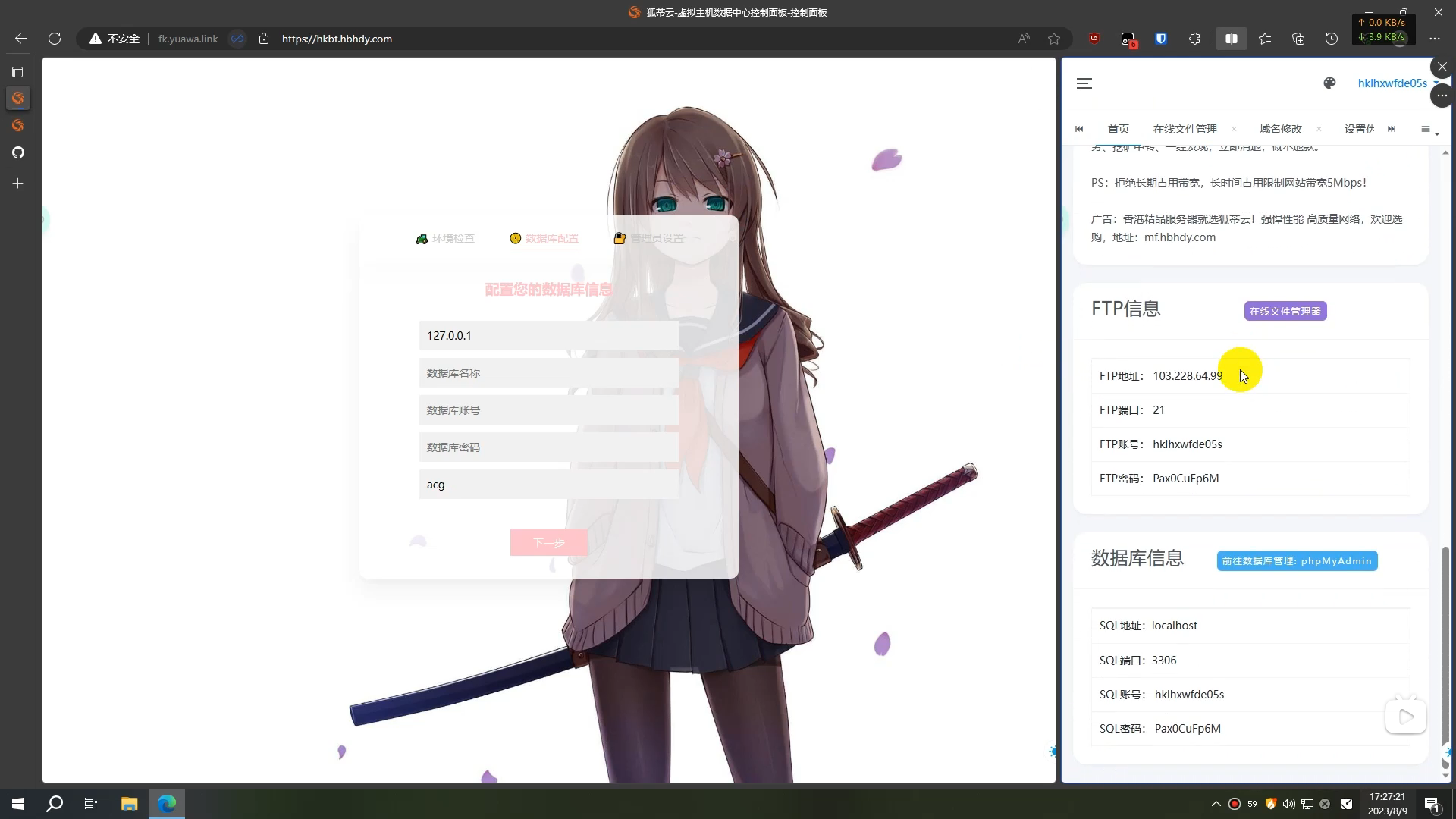
Task: Open Windows Start menu
Action: (x=18, y=804)
